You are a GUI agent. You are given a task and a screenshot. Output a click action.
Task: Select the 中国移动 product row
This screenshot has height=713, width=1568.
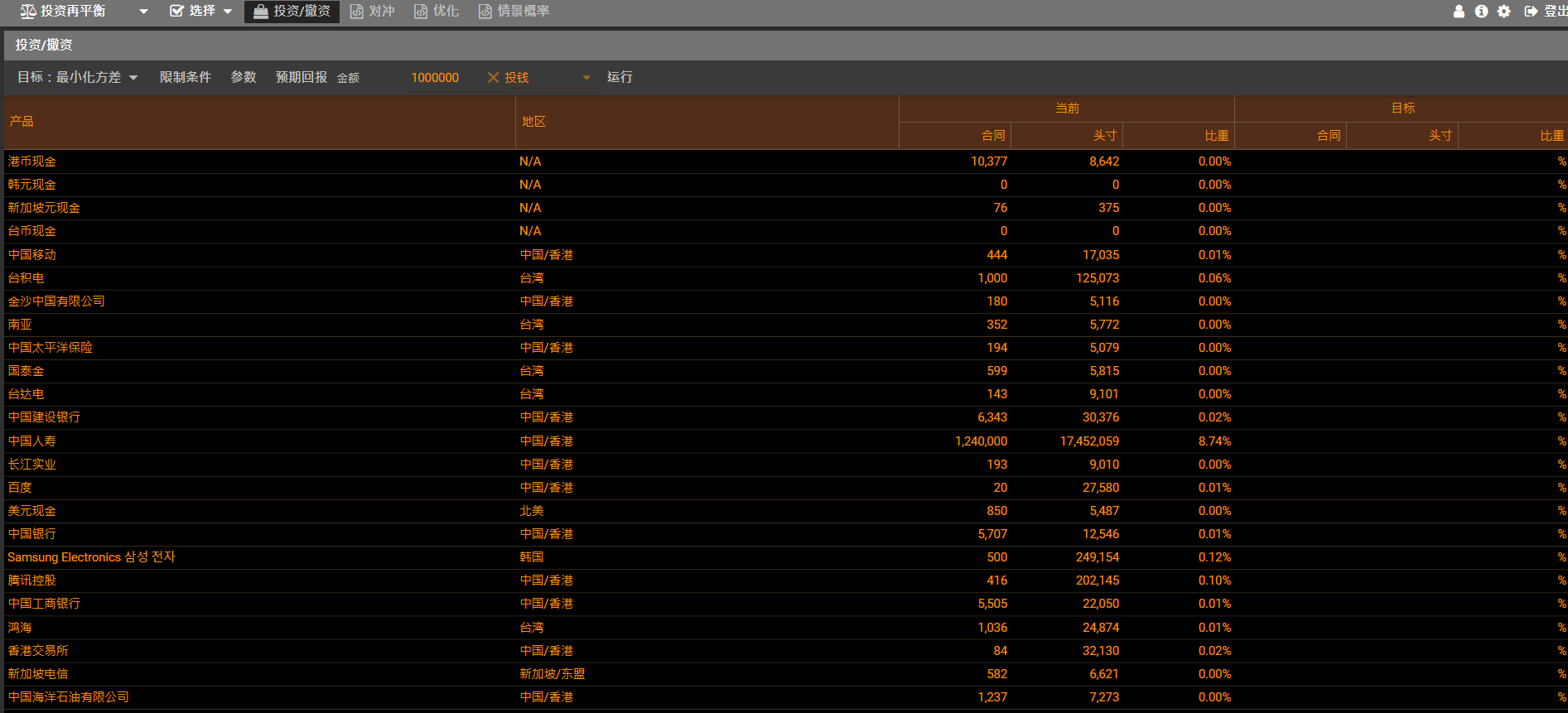click(786, 255)
